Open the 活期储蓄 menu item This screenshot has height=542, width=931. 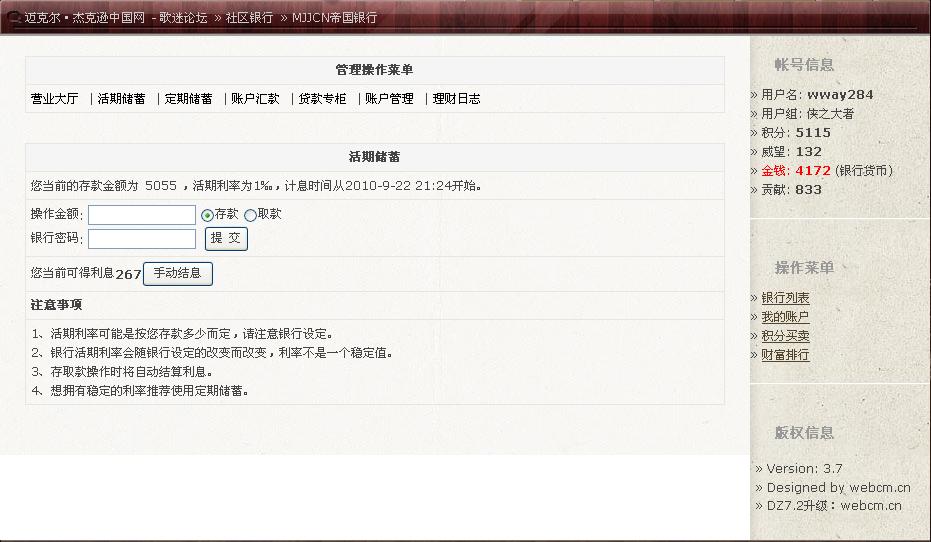point(122,99)
